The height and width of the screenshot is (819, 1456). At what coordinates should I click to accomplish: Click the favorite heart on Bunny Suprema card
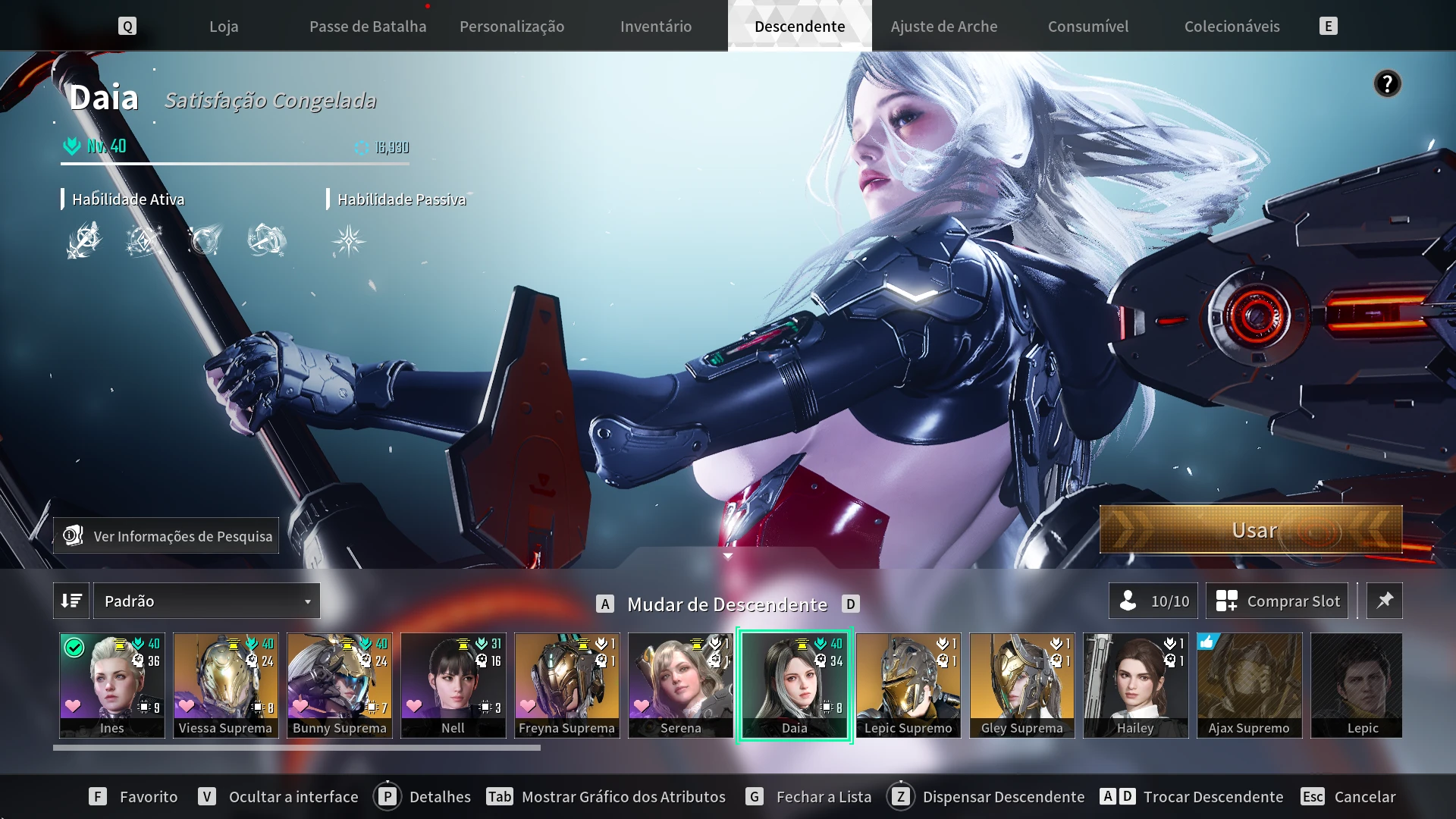pos(300,706)
